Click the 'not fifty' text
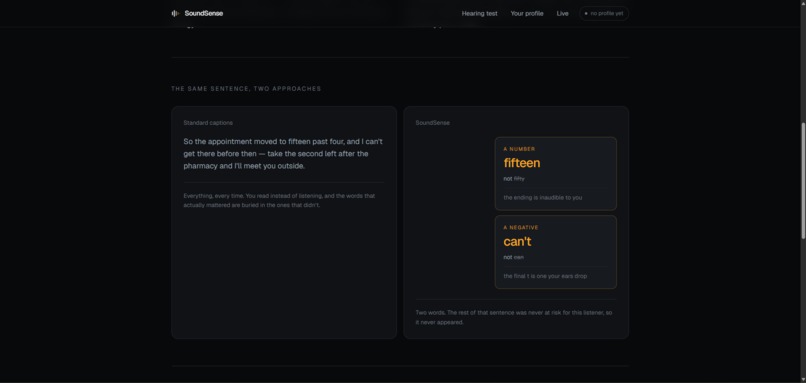Image resolution: width=806 pixels, height=383 pixels. click(x=514, y=179)
